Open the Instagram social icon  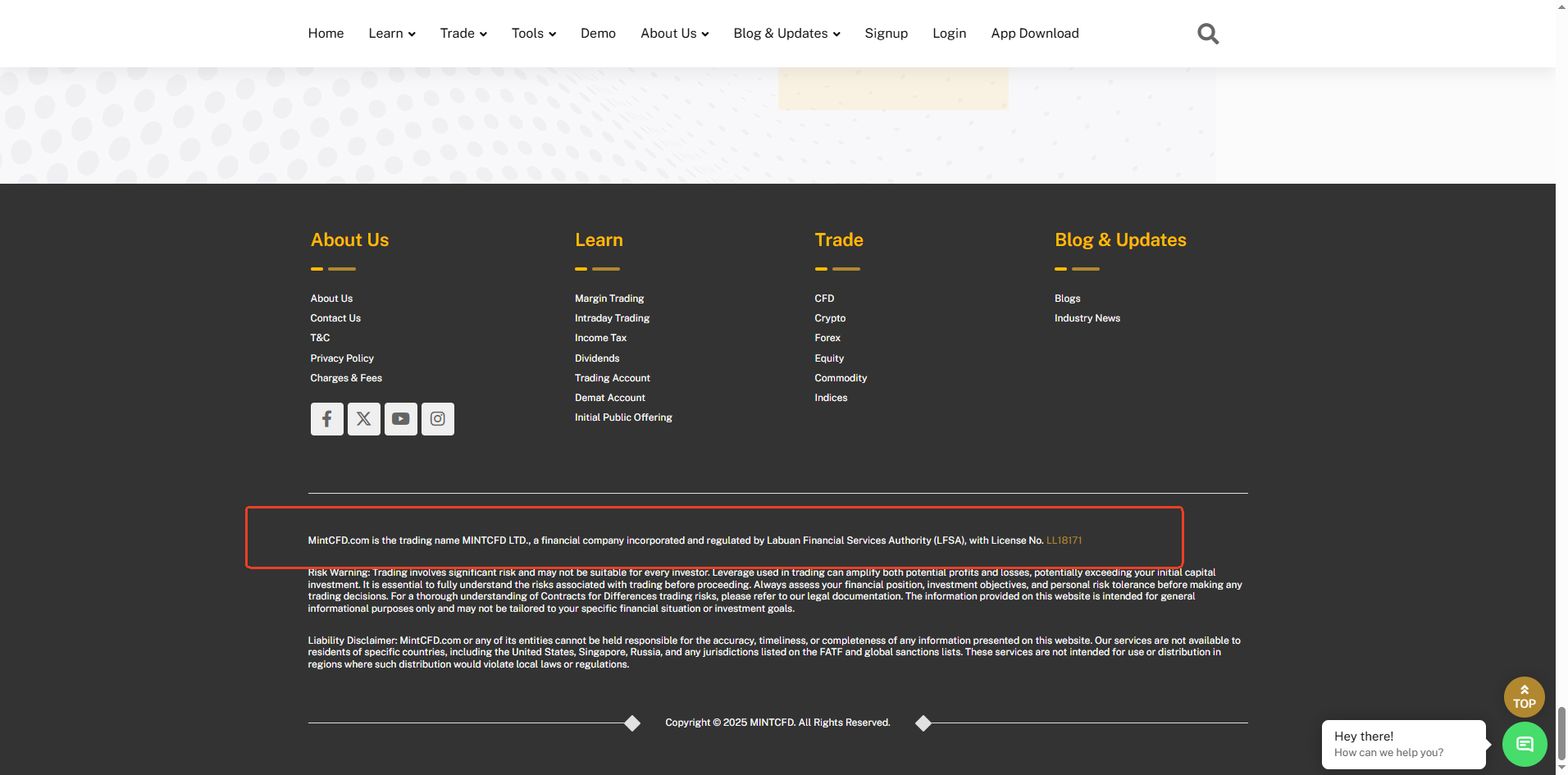[438, 419]
